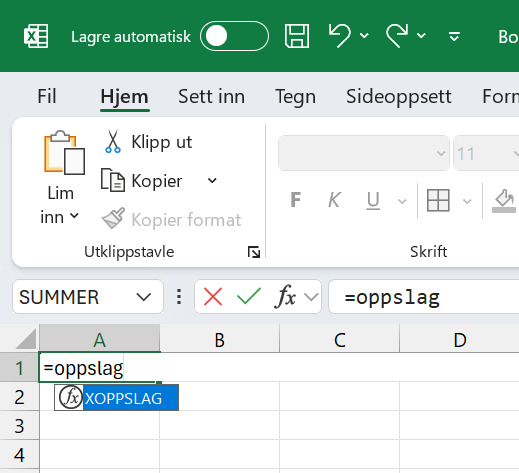
Task: Click the Save floppy disk icon
Action: (297, 36)
